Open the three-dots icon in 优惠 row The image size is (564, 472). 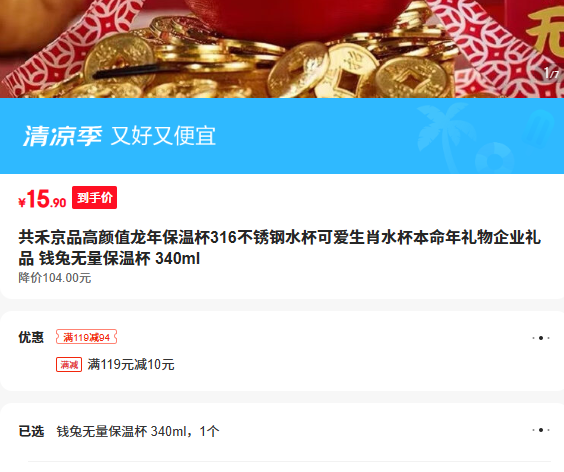541,338
